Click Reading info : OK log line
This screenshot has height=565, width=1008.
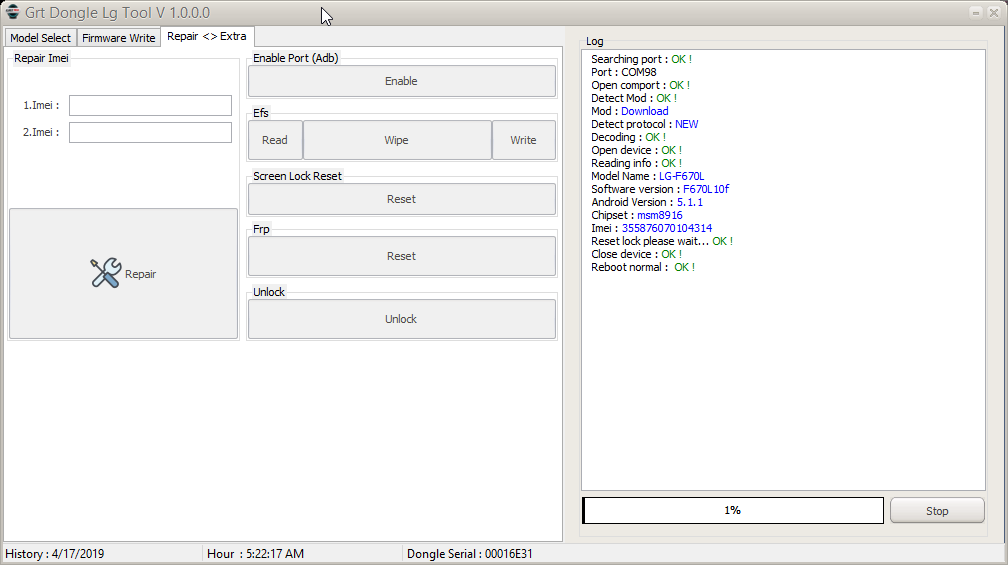(x=636, y=163)
